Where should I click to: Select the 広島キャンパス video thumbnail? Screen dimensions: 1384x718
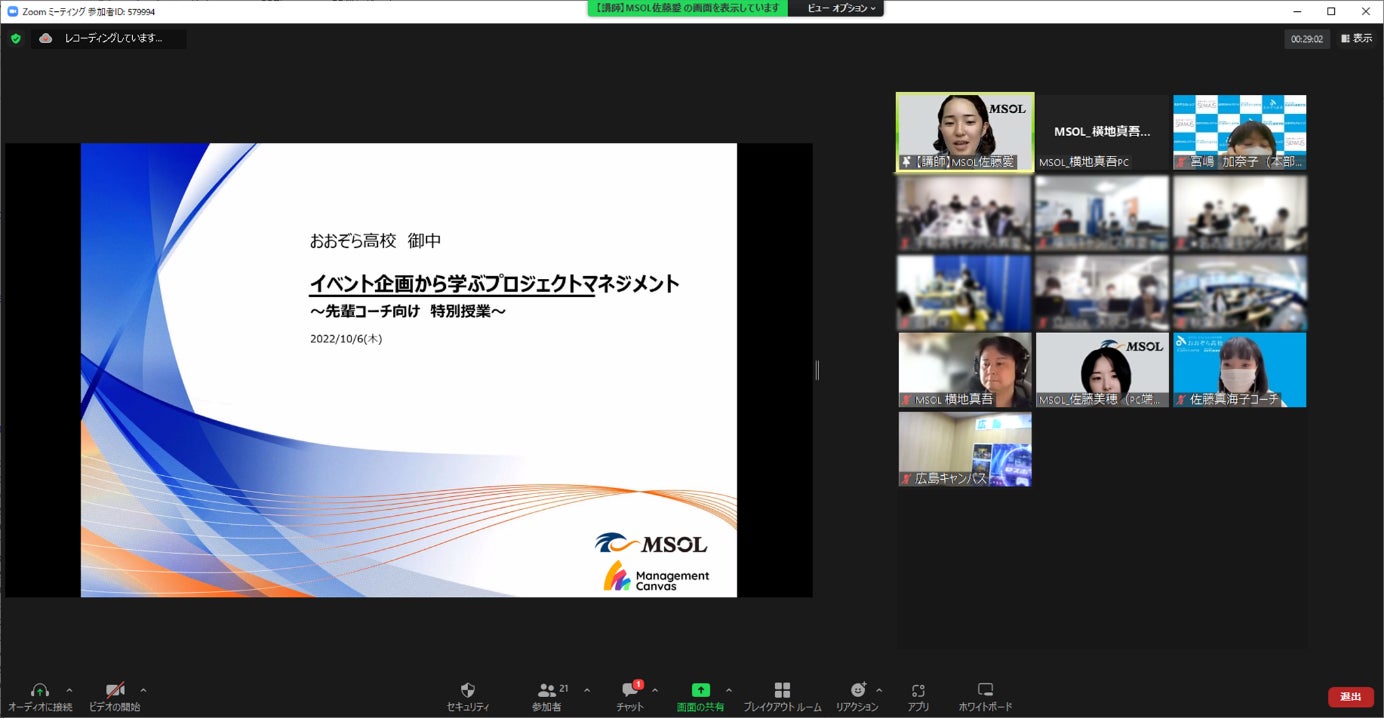965,449
